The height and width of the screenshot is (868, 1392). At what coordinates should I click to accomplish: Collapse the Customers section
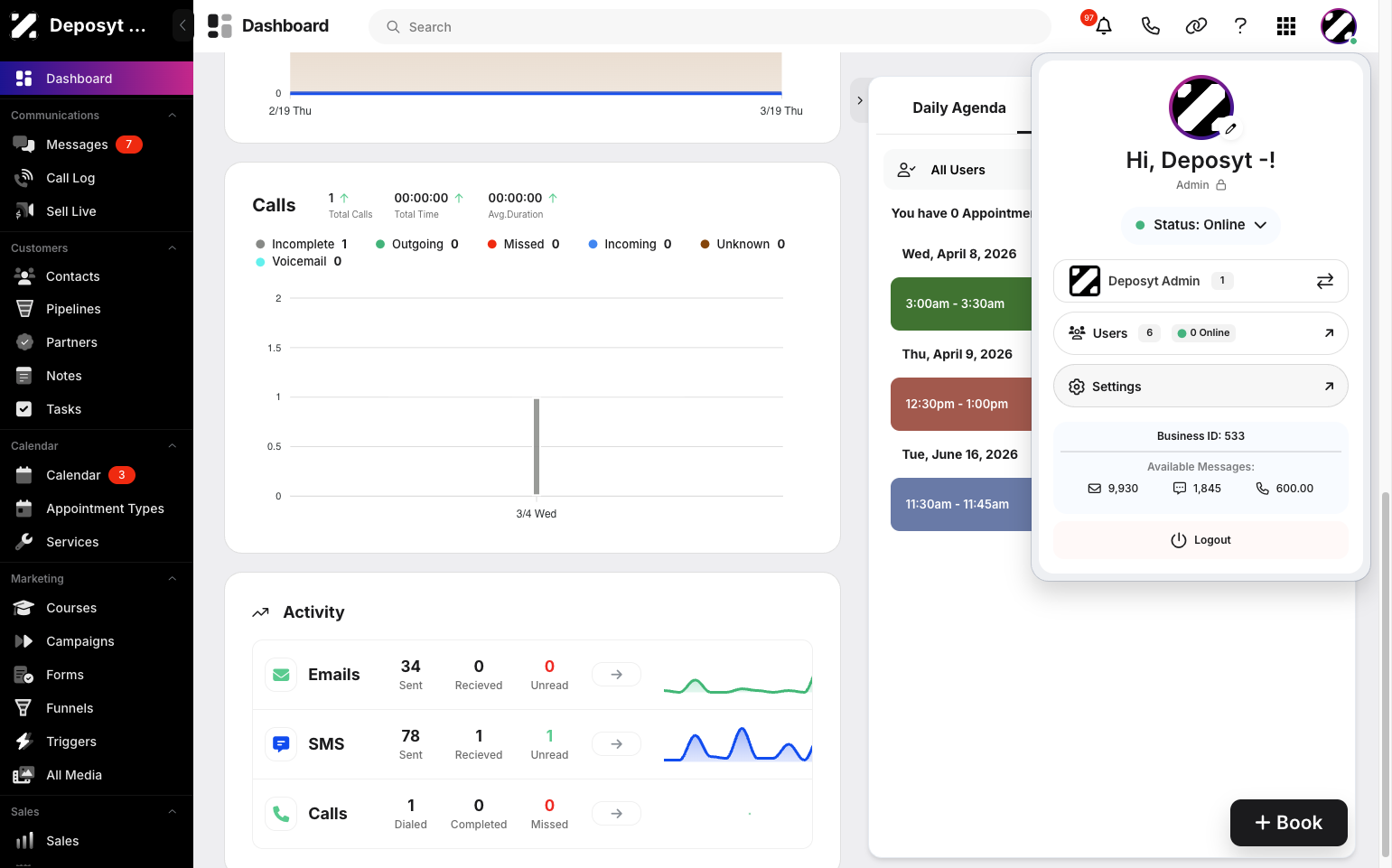click(x=173, y=248)
